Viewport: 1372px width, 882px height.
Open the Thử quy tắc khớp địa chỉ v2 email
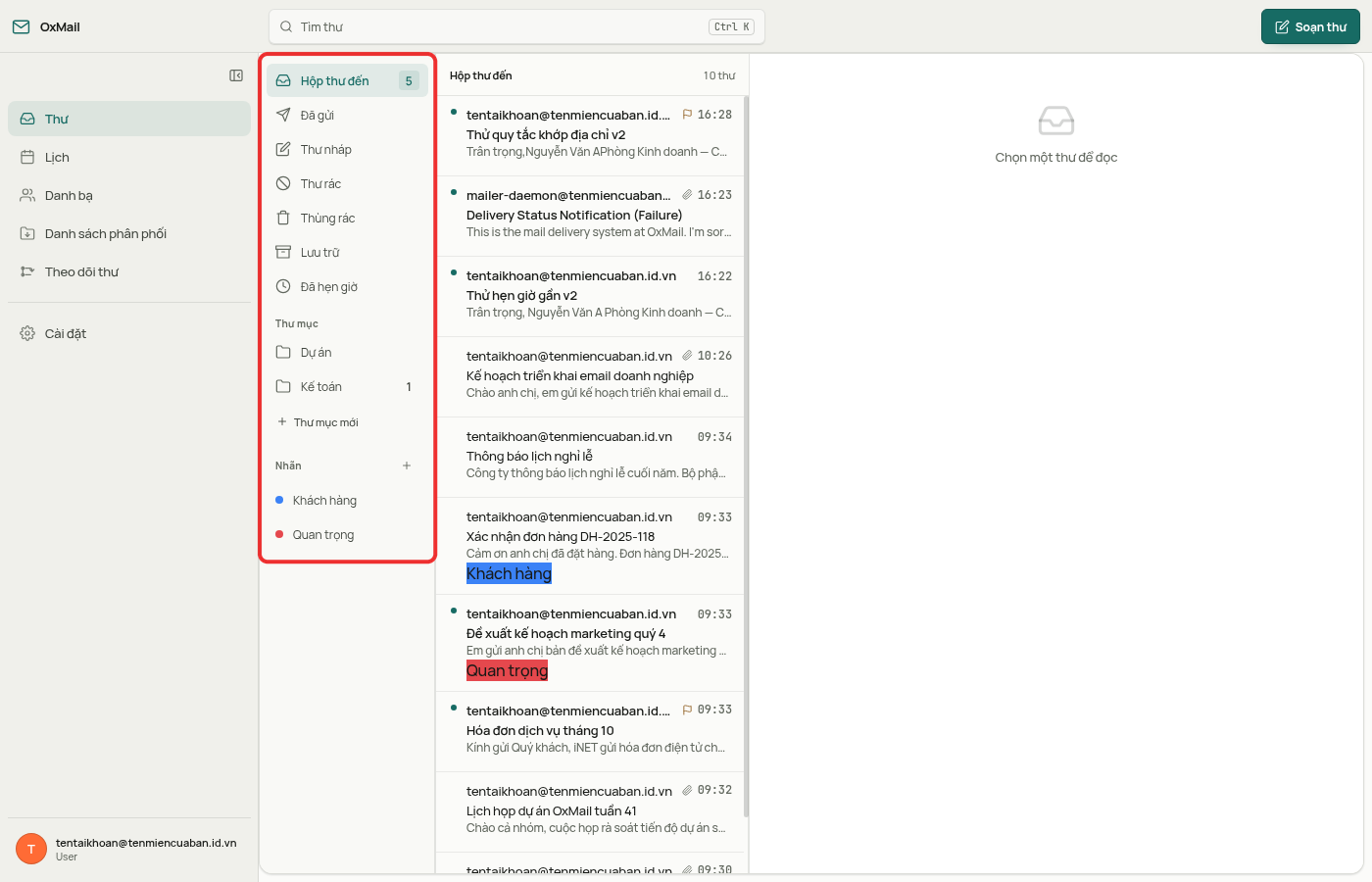[x=591, y=135]
